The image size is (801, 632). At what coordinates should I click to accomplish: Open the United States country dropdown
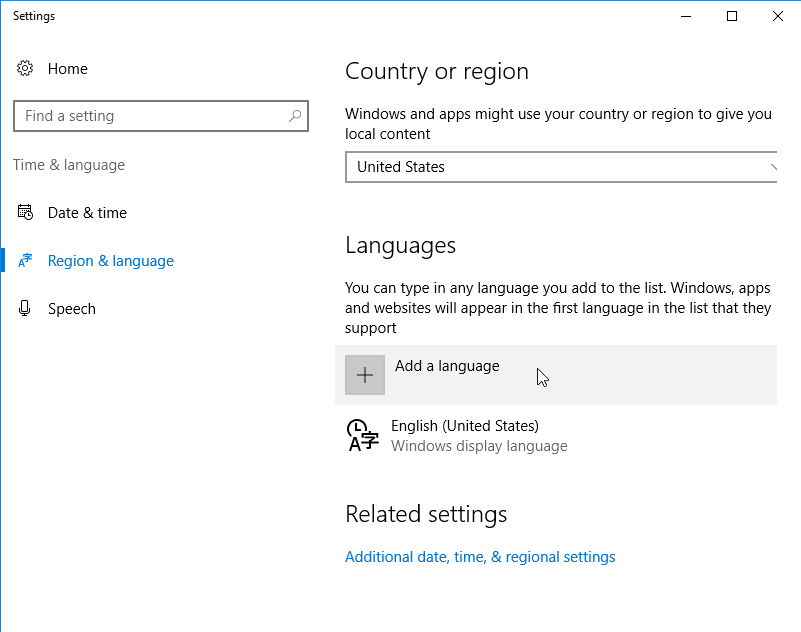[x=561, y=167]
